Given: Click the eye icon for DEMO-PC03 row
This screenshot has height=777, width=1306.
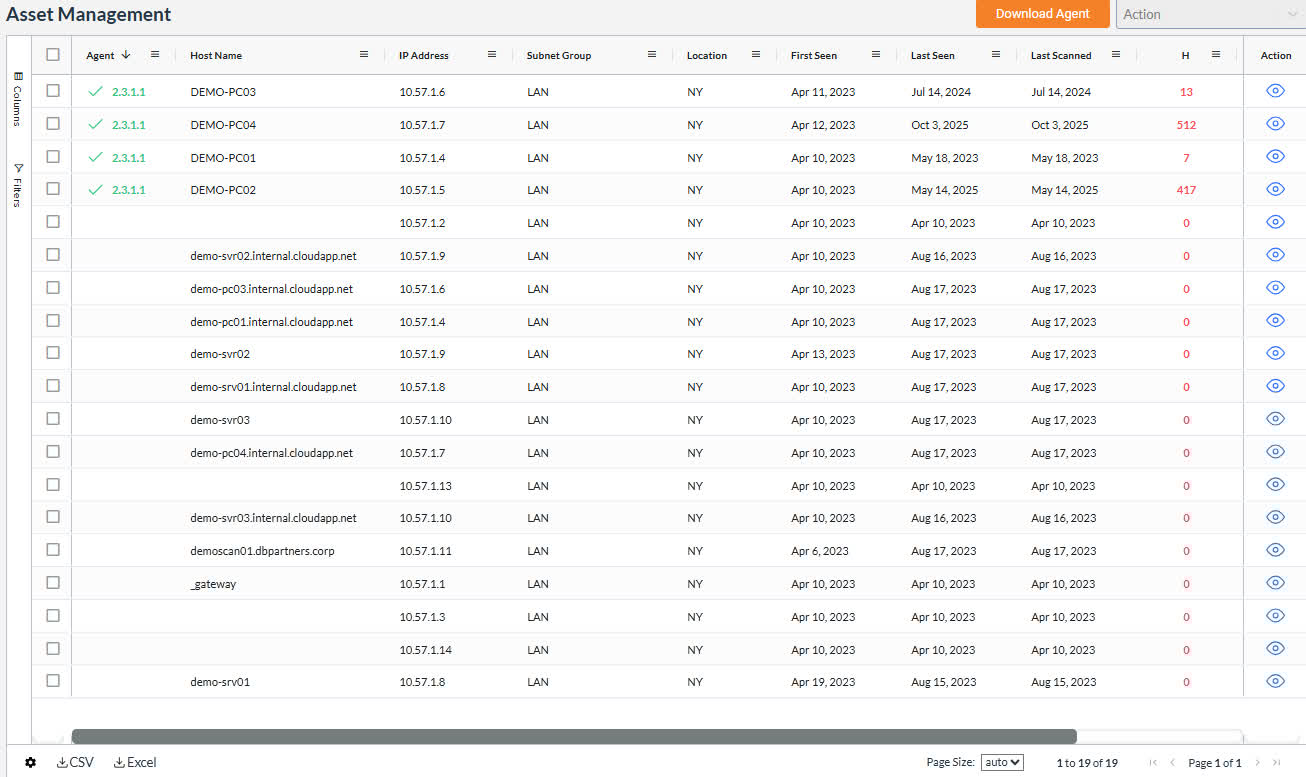Looking at the screenshot, I should click(1275, 91).
